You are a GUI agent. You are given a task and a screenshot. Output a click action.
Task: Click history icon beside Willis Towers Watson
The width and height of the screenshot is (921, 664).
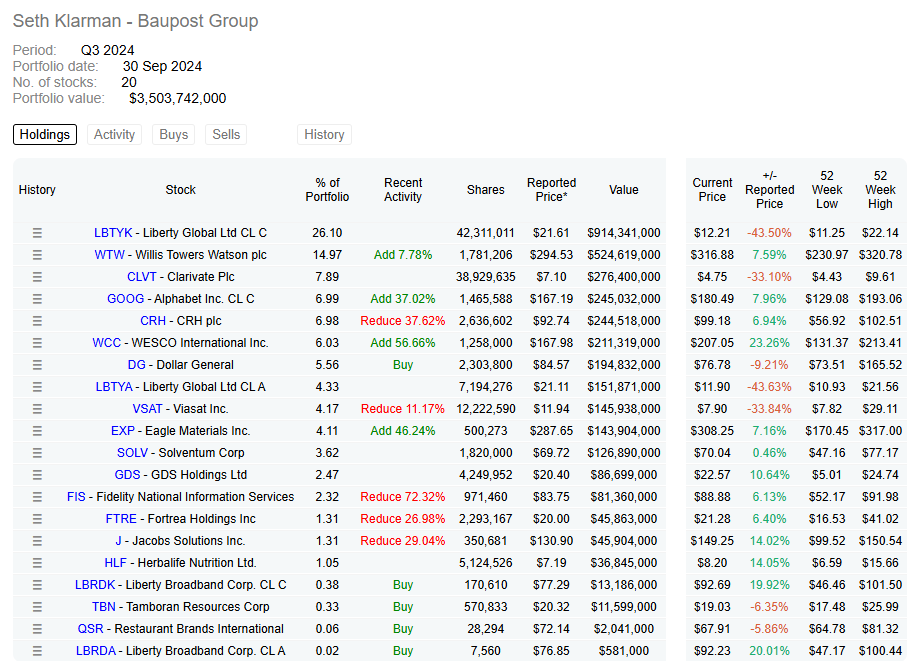(37, 255)
